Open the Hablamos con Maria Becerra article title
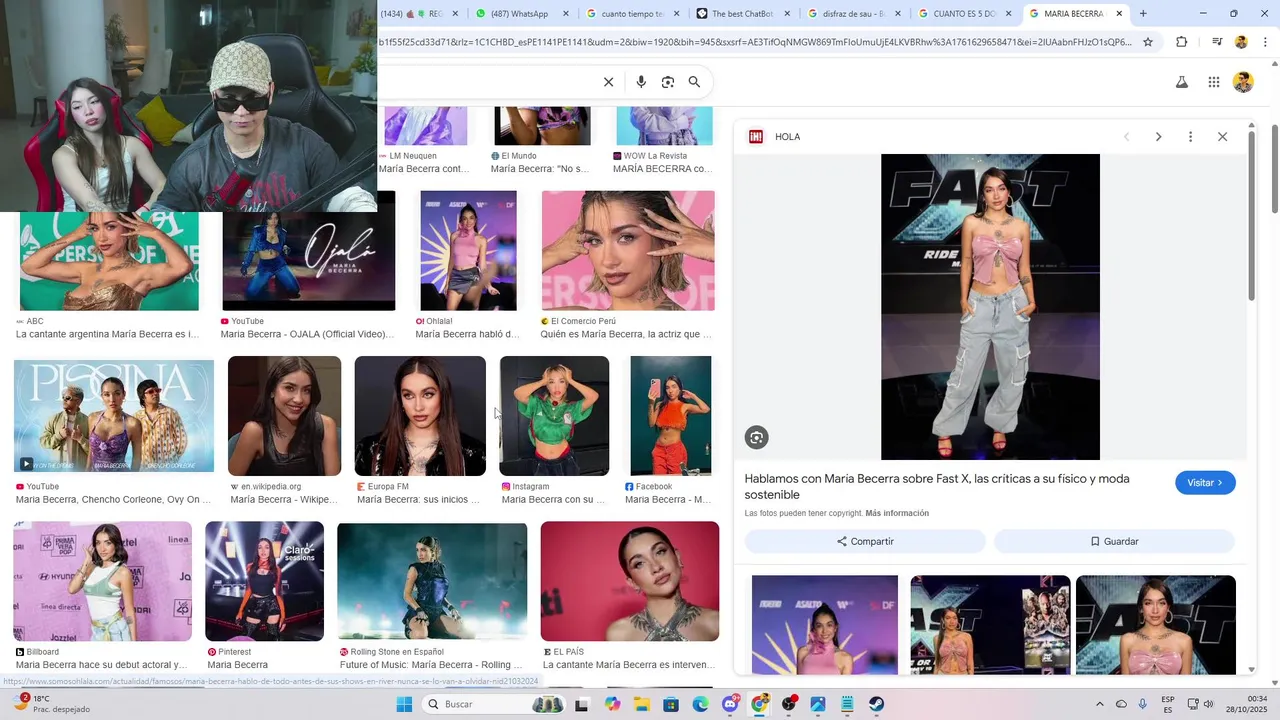Screen dimensions: 1280x720 [x=937, y=487]
